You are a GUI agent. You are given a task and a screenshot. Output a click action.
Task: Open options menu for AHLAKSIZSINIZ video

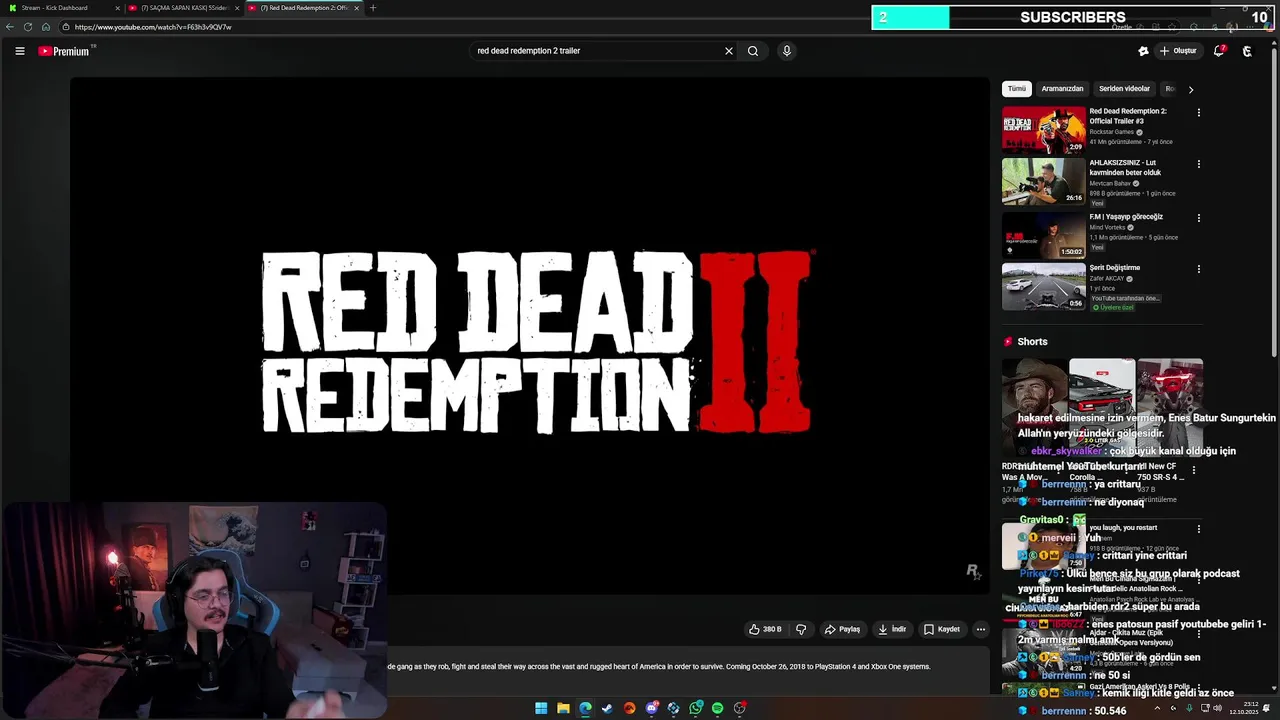tap(1198, 164)
